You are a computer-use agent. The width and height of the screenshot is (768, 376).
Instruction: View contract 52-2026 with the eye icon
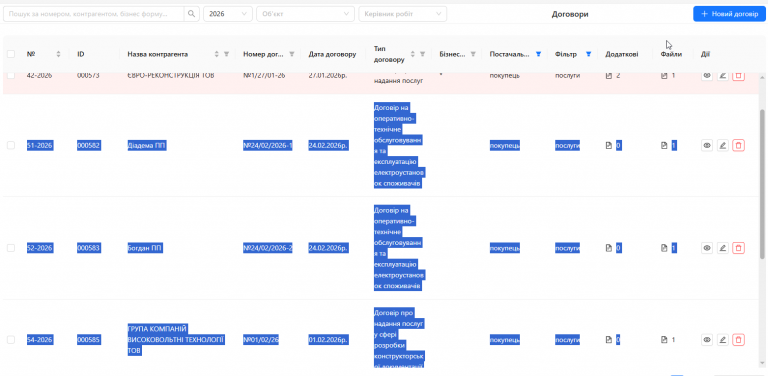click(x=707, y=248)
